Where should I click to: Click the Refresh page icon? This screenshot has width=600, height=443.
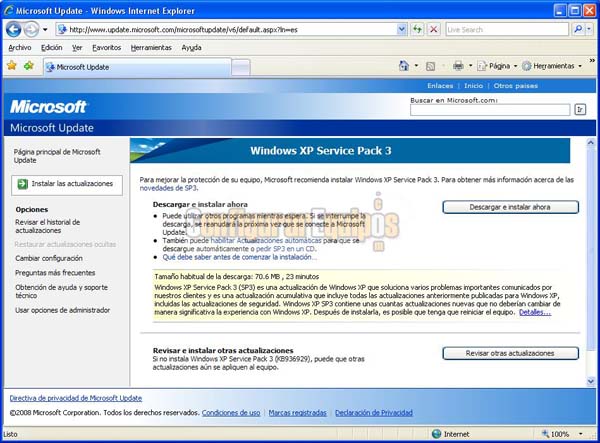pyautogui.click(x=417, y=29)
